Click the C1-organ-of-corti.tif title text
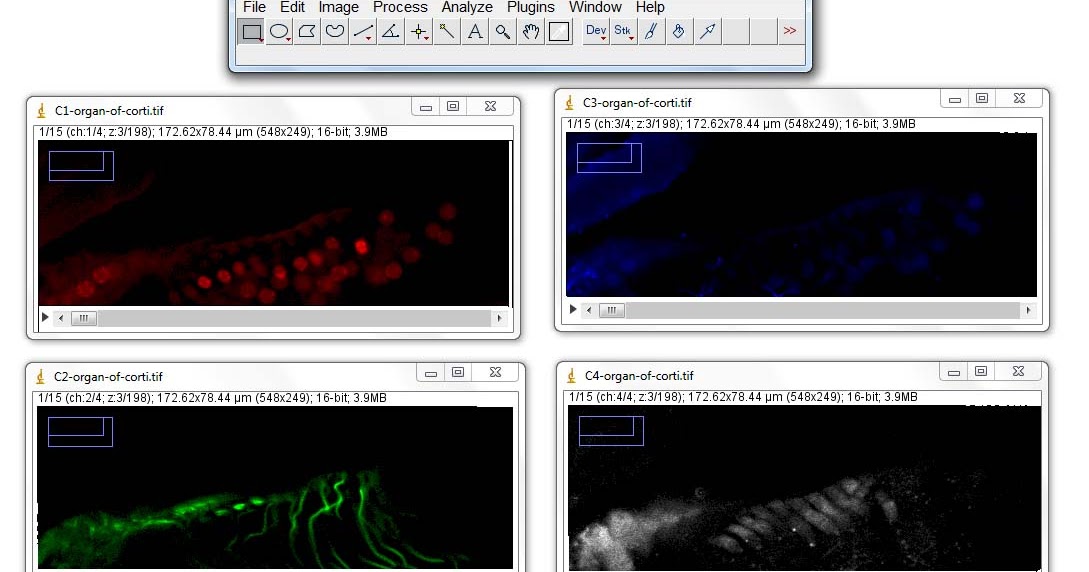 coord(109,110)
